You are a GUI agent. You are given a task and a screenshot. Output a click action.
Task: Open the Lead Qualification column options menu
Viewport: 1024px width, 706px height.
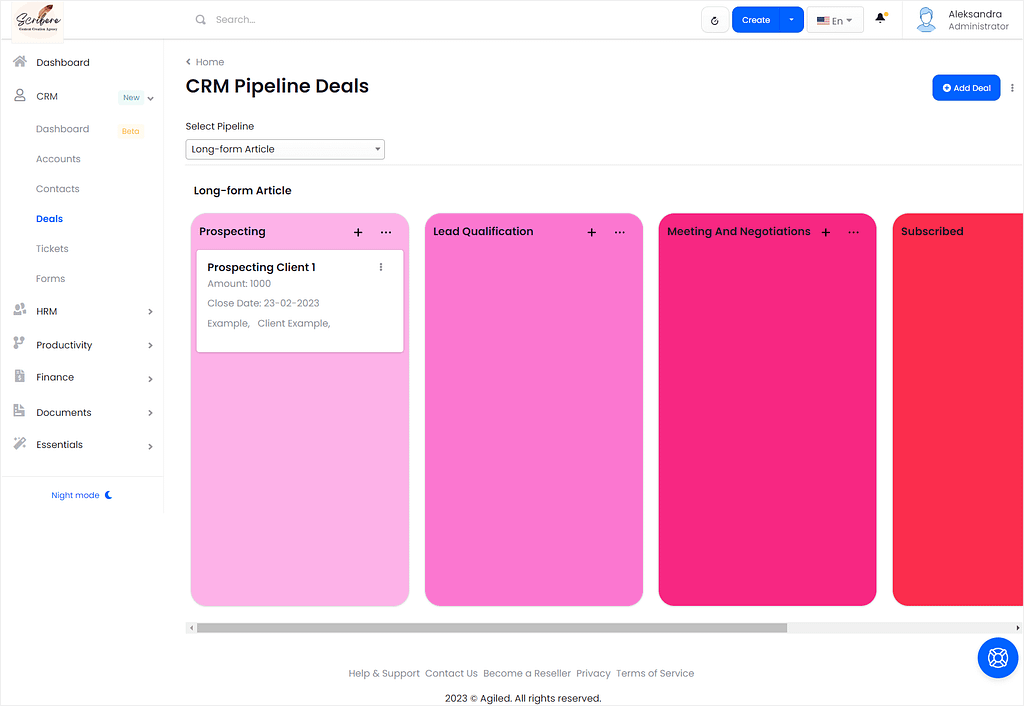(619, 233)
